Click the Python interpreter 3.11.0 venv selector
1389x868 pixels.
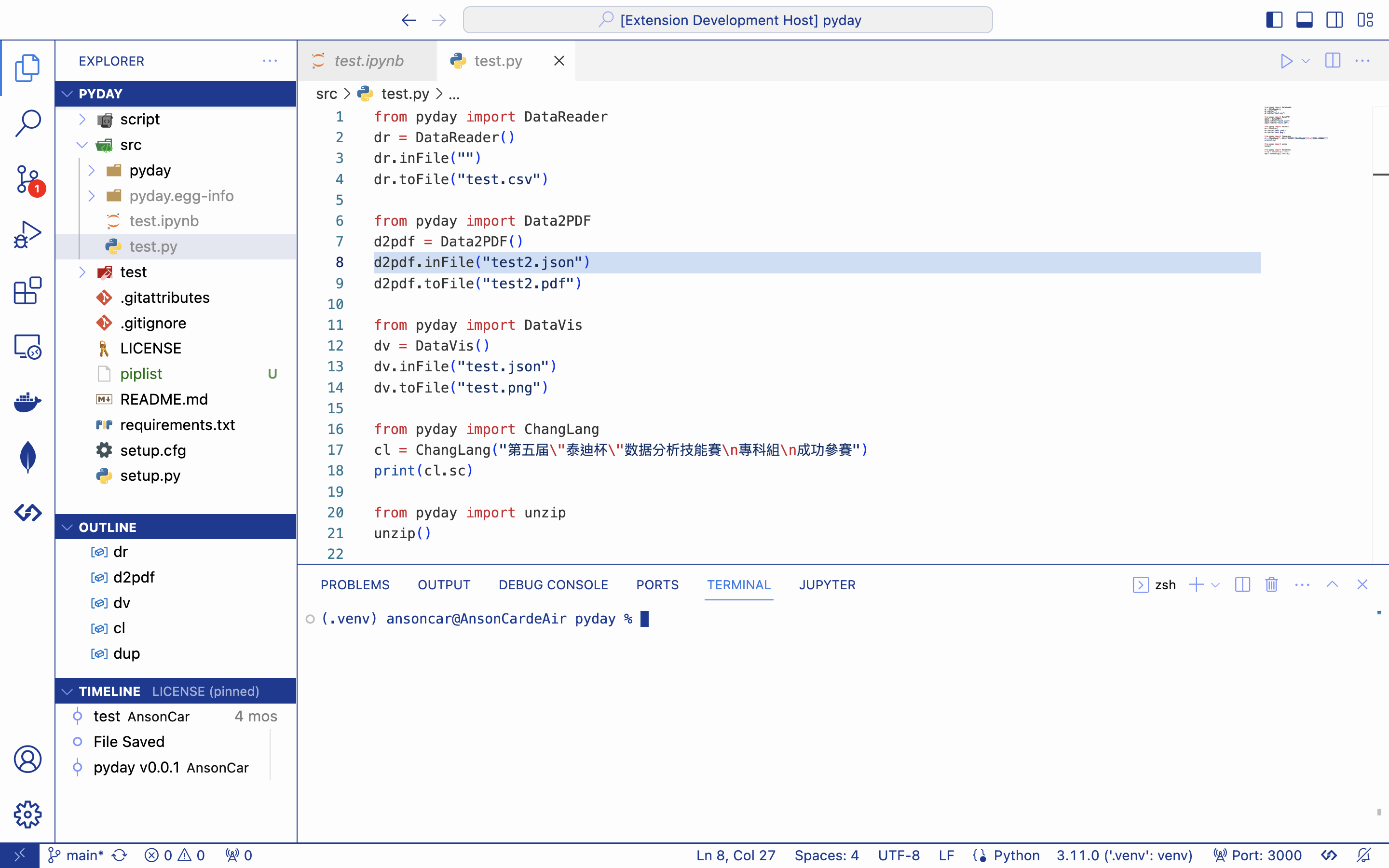coord(1124,855)
